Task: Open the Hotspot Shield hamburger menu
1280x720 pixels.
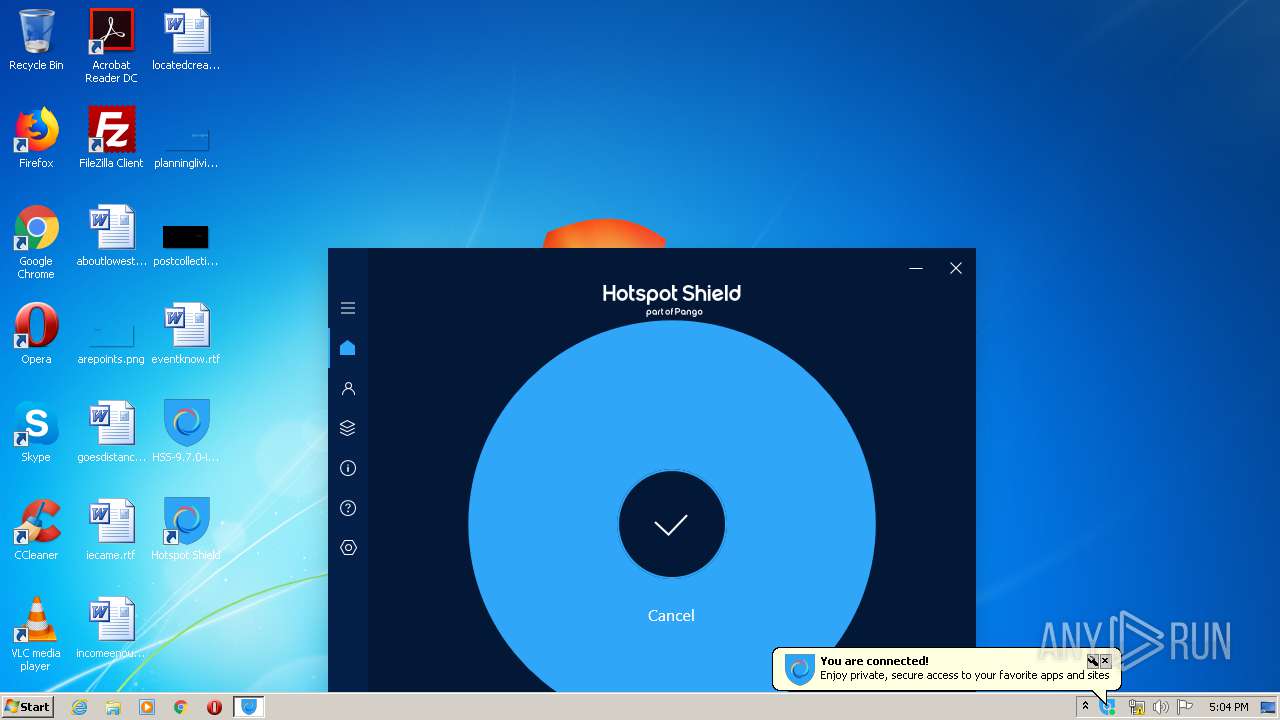Action: (x=348, y=308)
